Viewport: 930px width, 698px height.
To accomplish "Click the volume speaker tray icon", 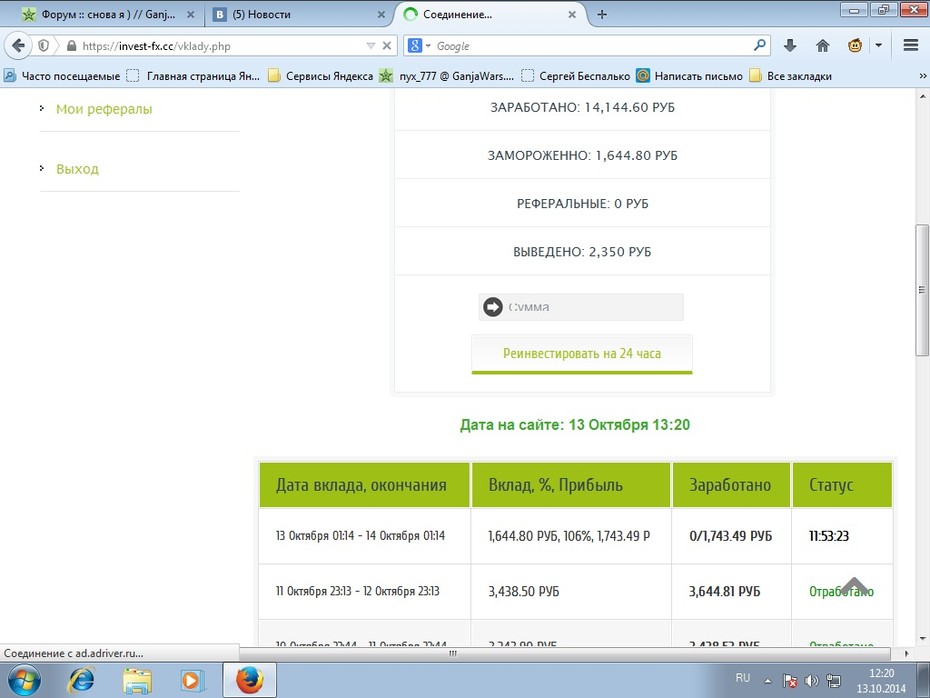I will pyautogui.click(x=811, y=681).
